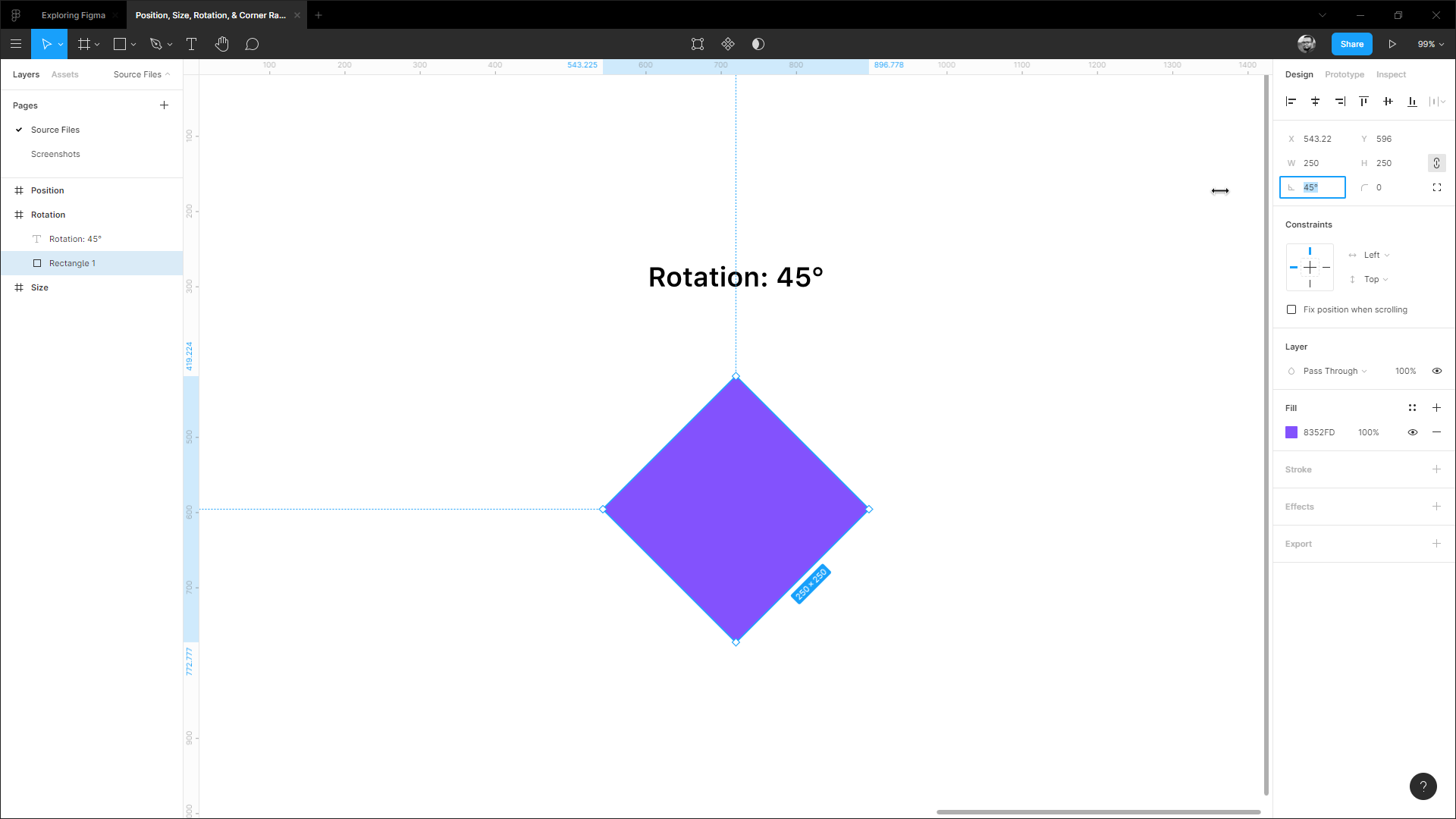Switch to the Assets tab
Screen dimensions: 1456x819
pos(64,74)
